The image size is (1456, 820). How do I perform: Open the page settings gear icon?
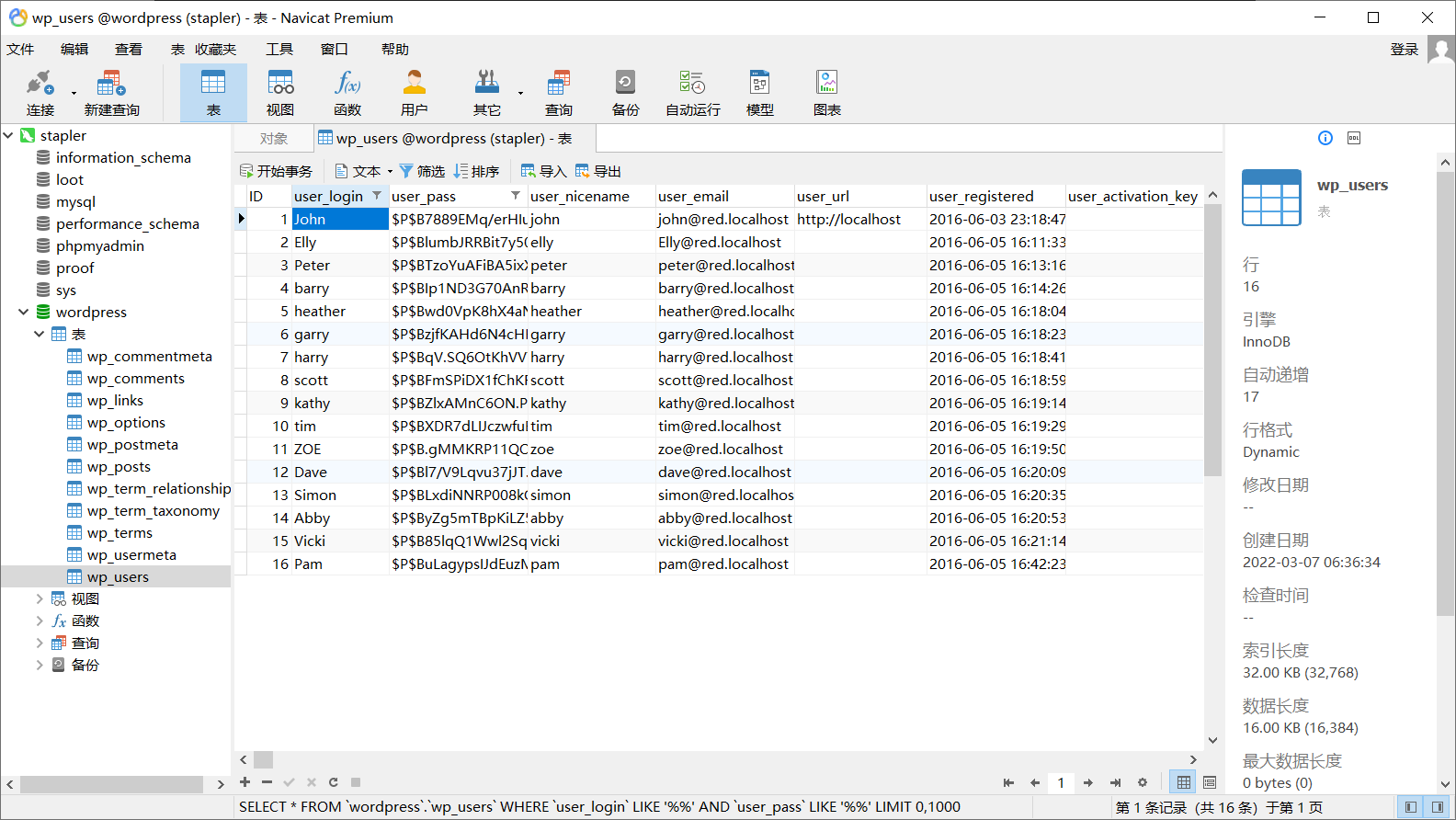tap(1143, 782)
